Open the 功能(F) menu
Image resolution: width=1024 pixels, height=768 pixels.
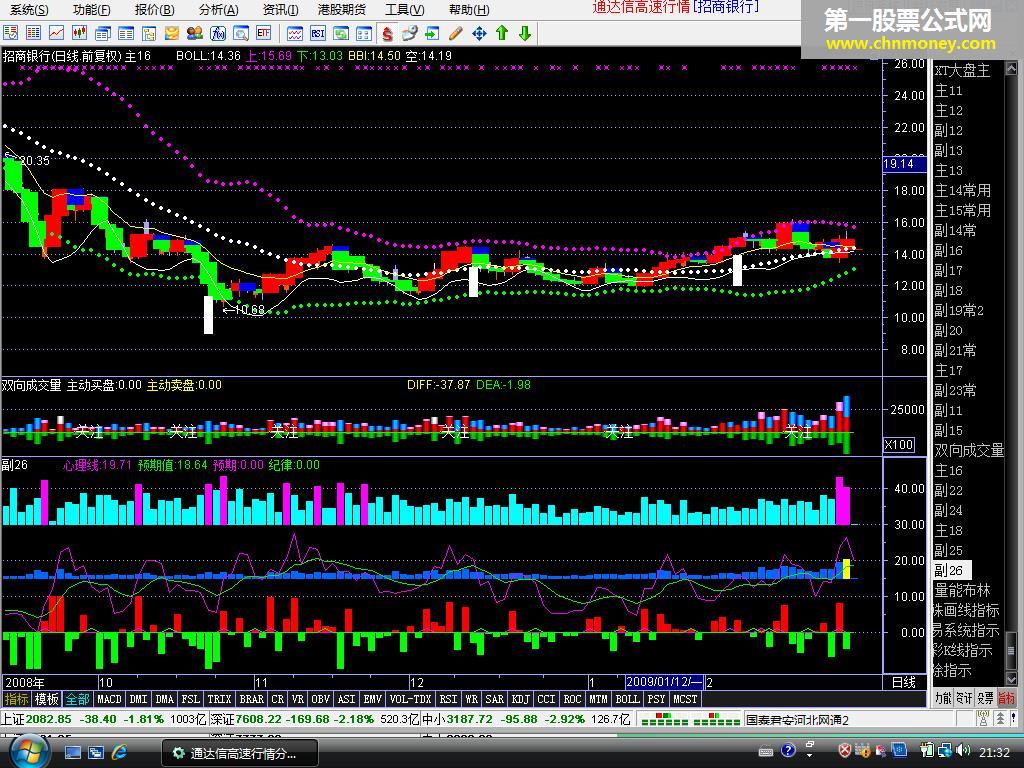click(x=91, y=10)
